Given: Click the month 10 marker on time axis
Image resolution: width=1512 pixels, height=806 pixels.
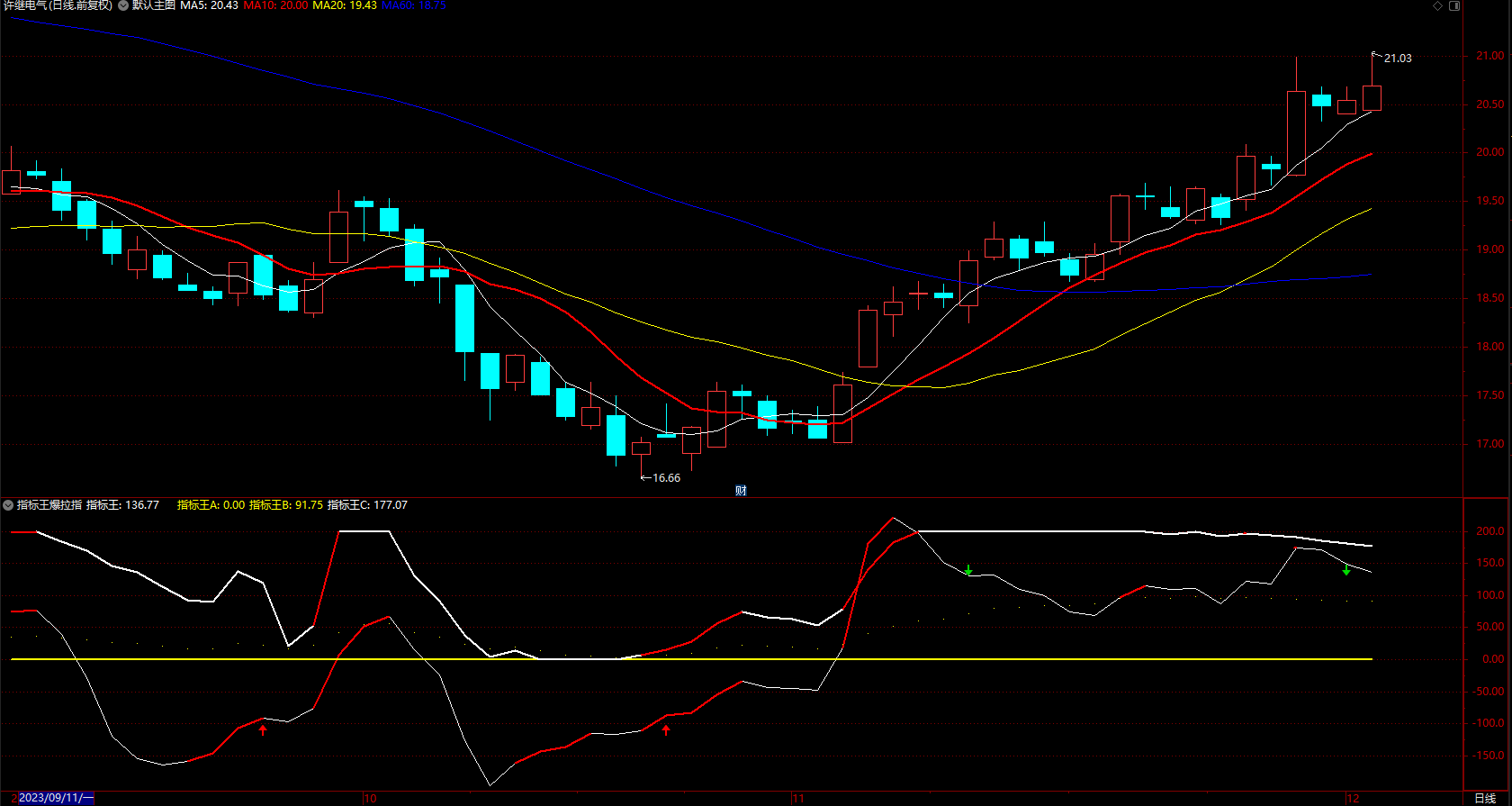Looking at the screenshot, I should pos(370,799).
